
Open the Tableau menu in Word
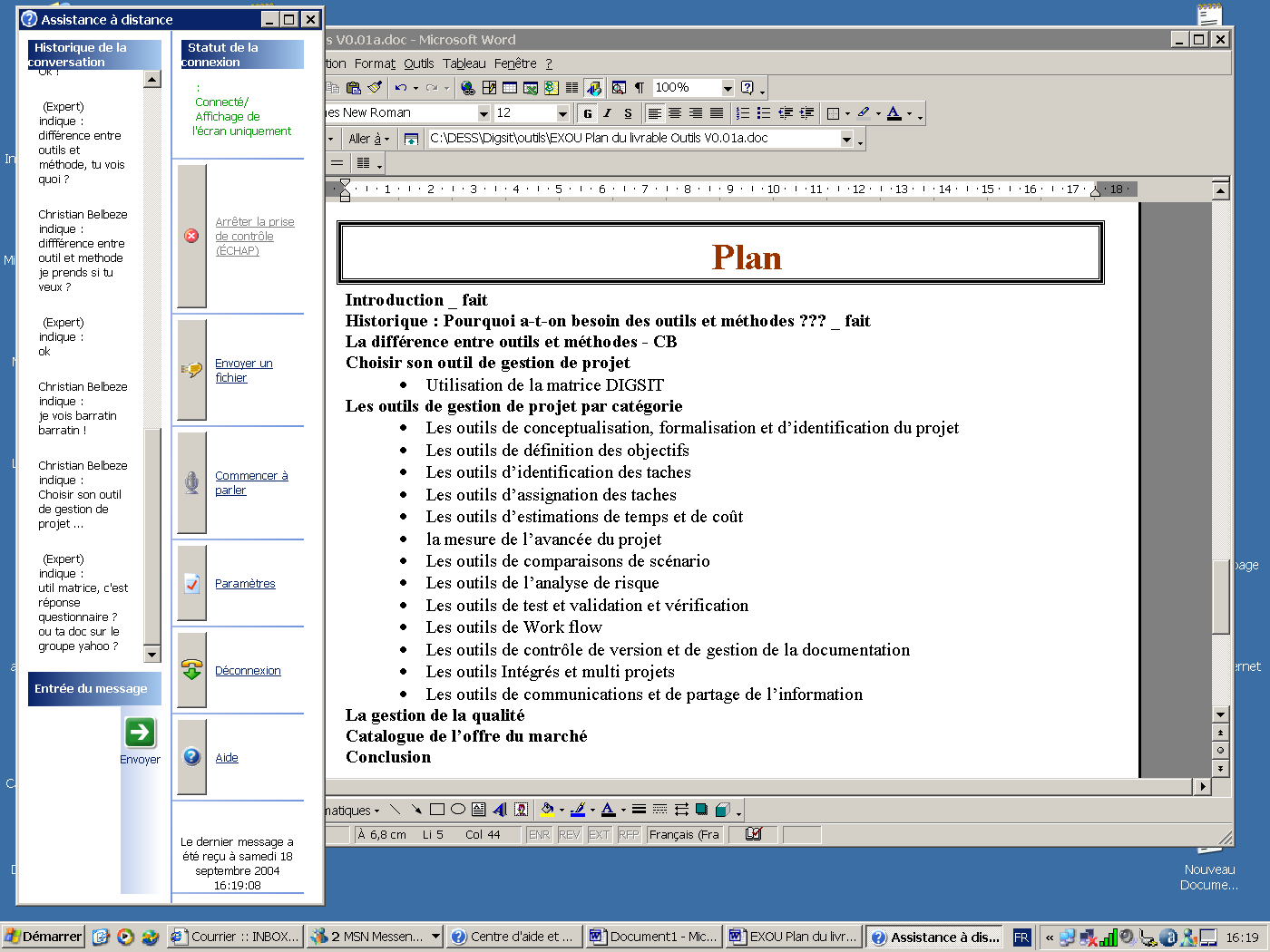[464, 63]
